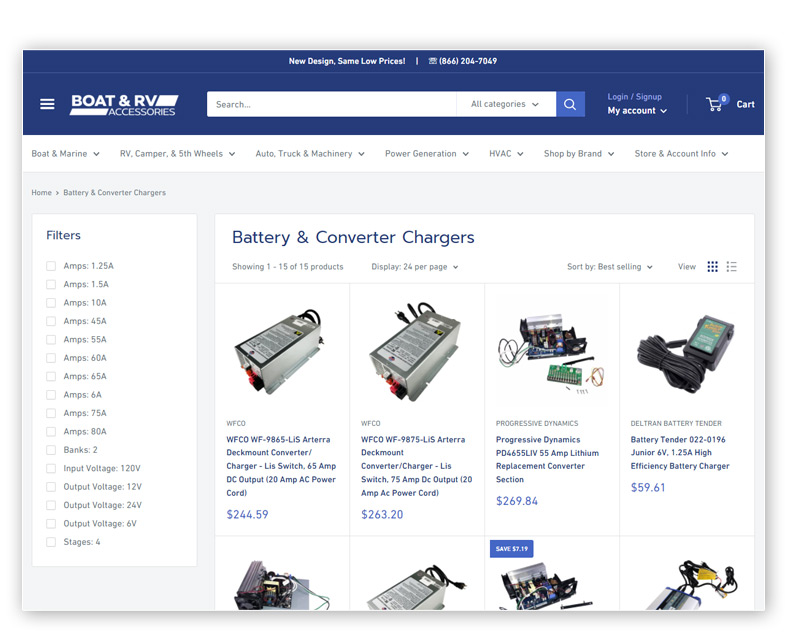
Task: Click the $244.59 price
Action: 247,514
